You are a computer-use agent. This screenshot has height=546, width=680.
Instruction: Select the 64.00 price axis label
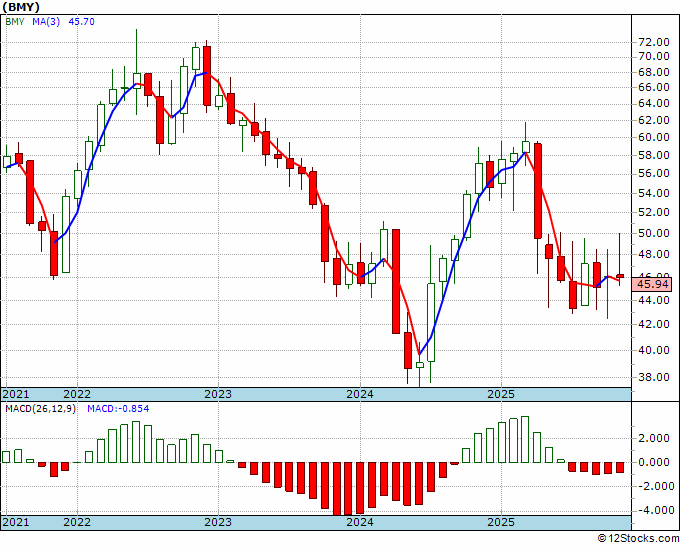(x=654, y=103)
